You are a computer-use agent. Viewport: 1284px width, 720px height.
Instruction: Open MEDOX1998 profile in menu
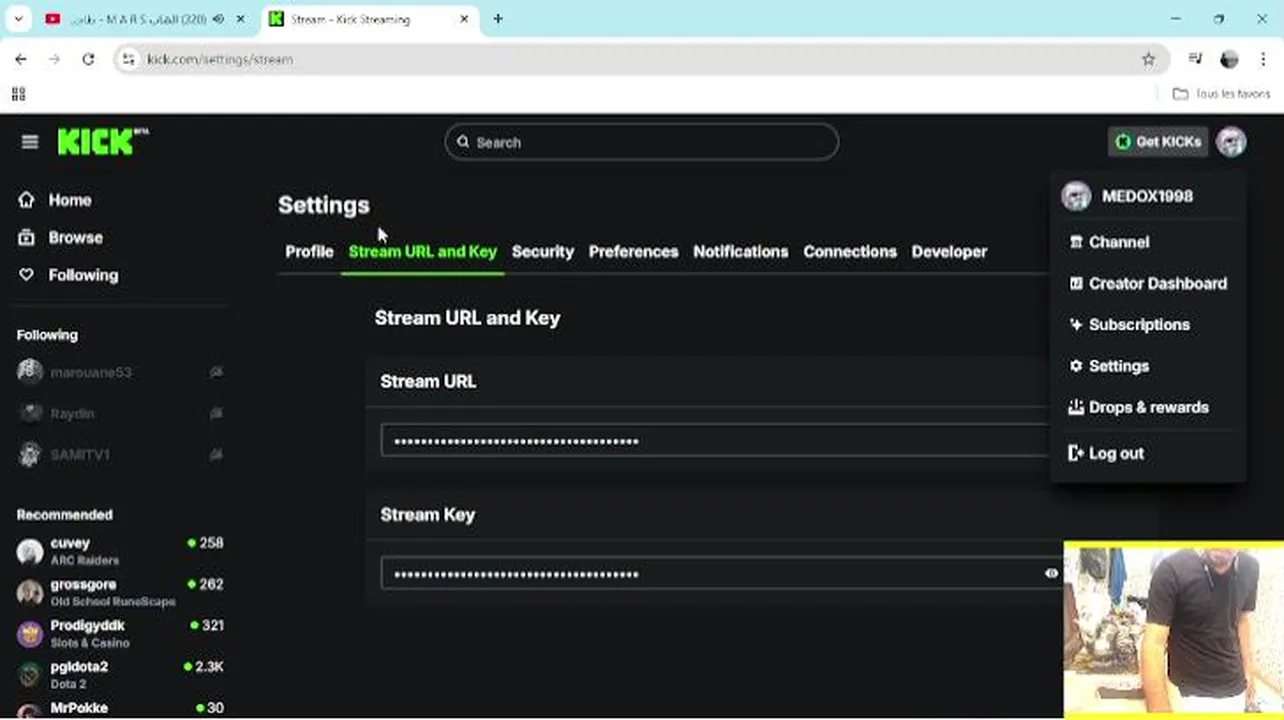(1147, 197)
